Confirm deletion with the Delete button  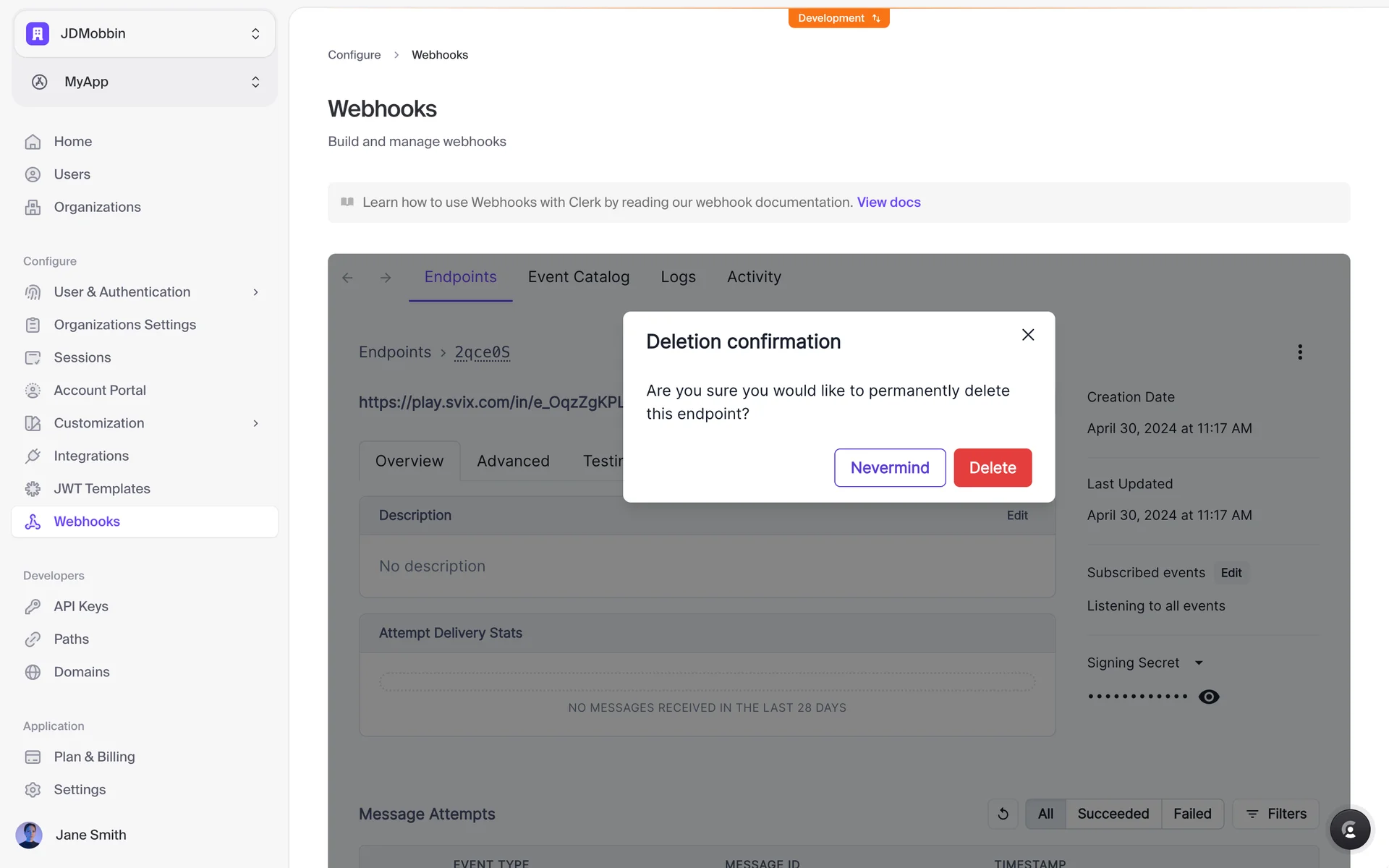coord(992,468)
